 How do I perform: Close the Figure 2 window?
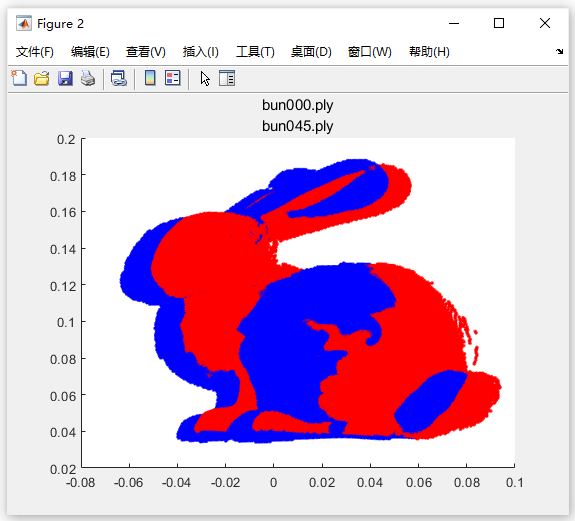(x=545, y=23)
